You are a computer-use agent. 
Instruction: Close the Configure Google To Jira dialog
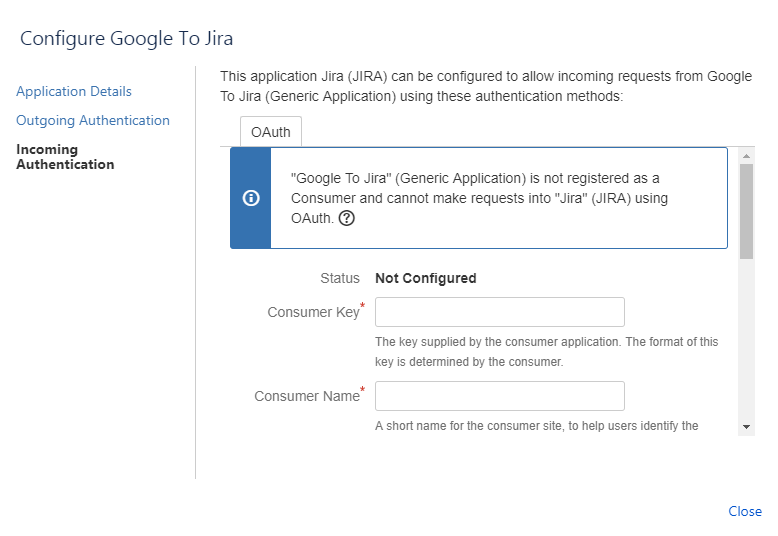745,511
